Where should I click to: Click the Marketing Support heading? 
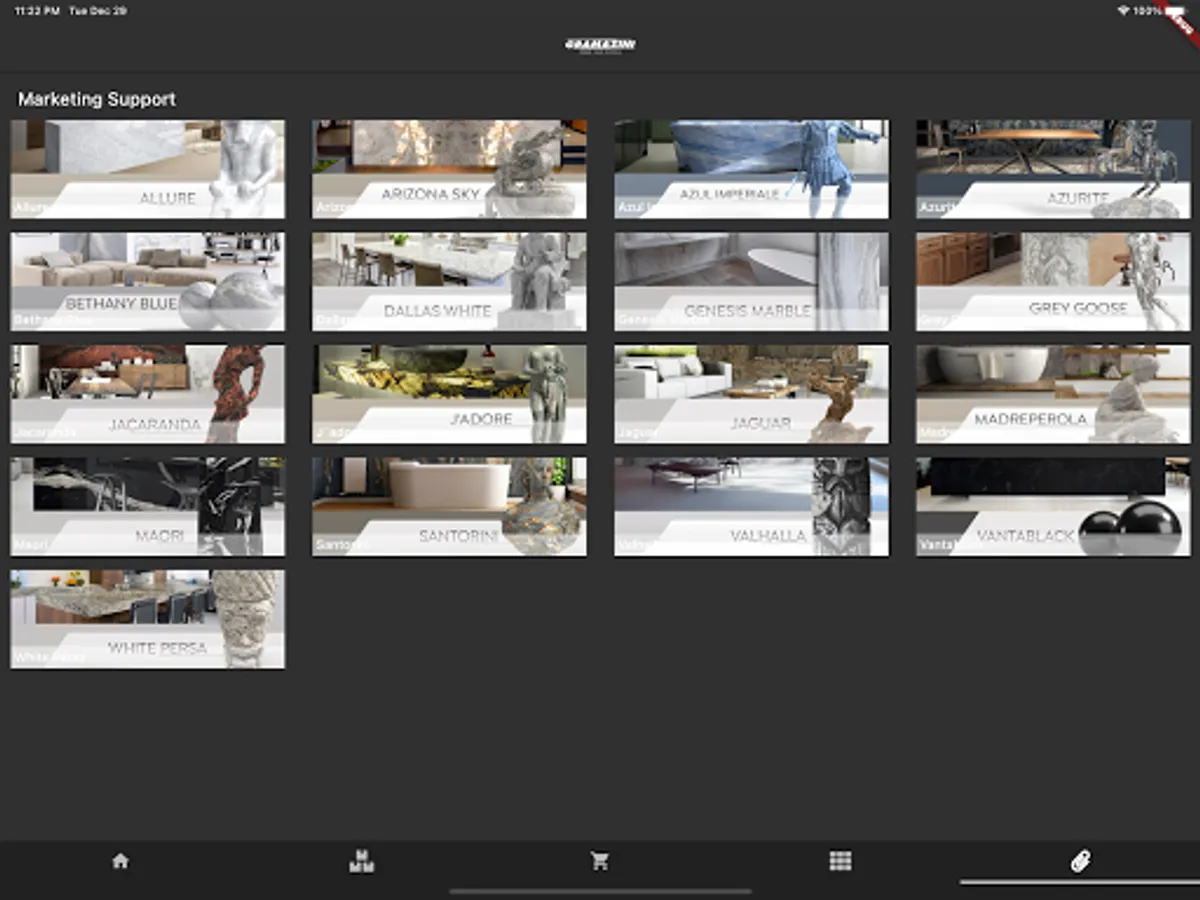97,99
